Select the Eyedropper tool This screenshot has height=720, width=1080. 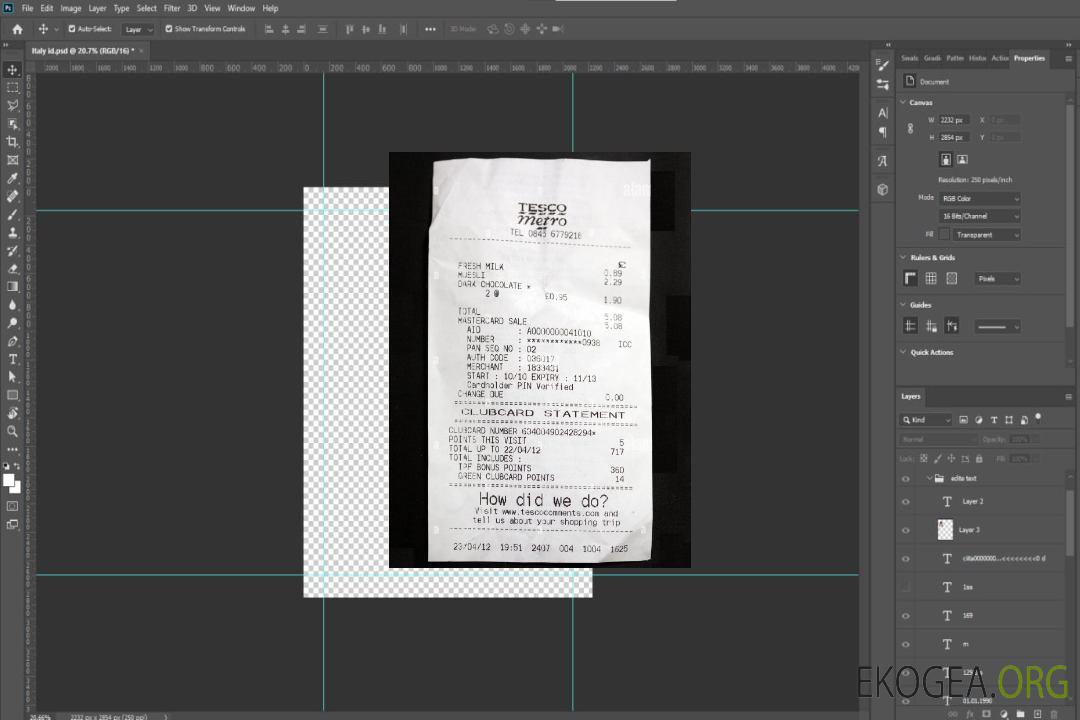12,178
